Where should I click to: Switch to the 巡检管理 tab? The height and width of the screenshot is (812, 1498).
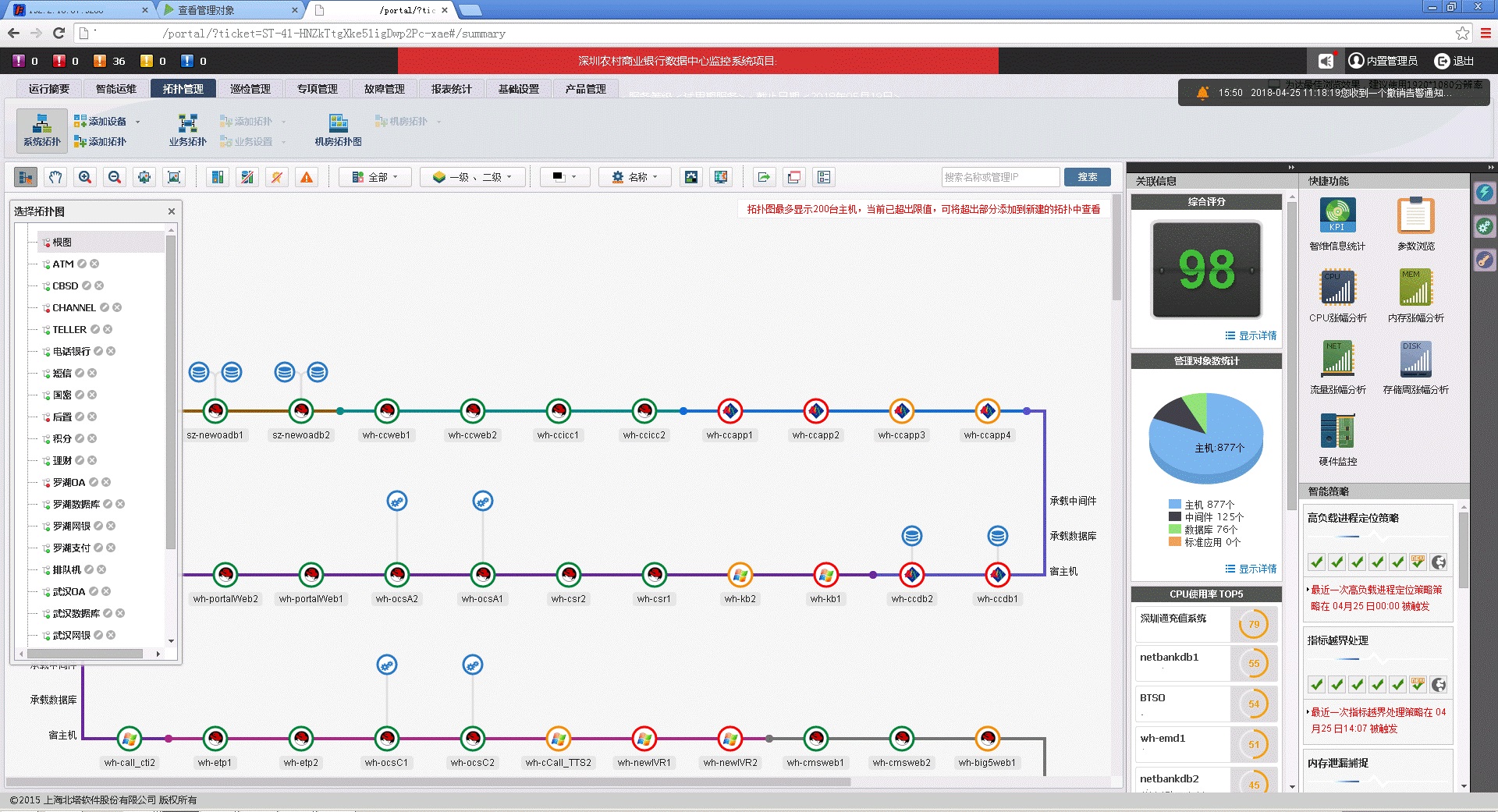point(250,89)
